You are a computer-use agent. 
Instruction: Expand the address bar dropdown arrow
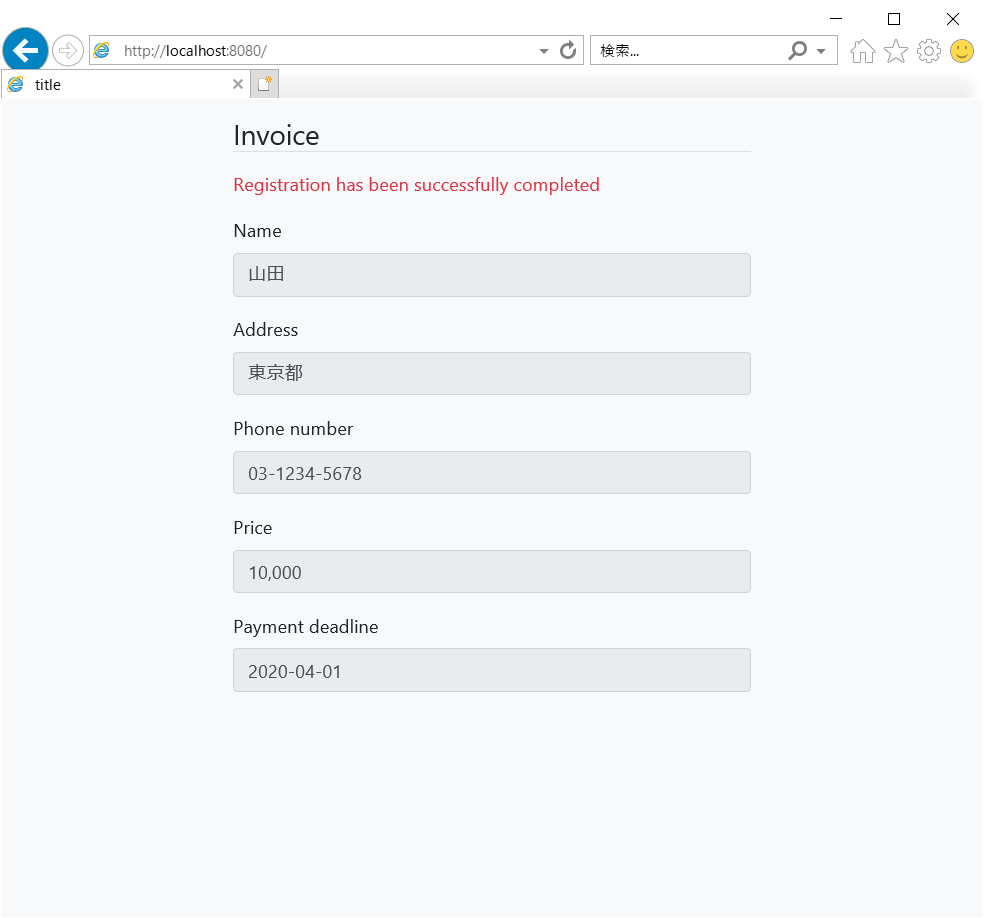[x=543, y=51]
